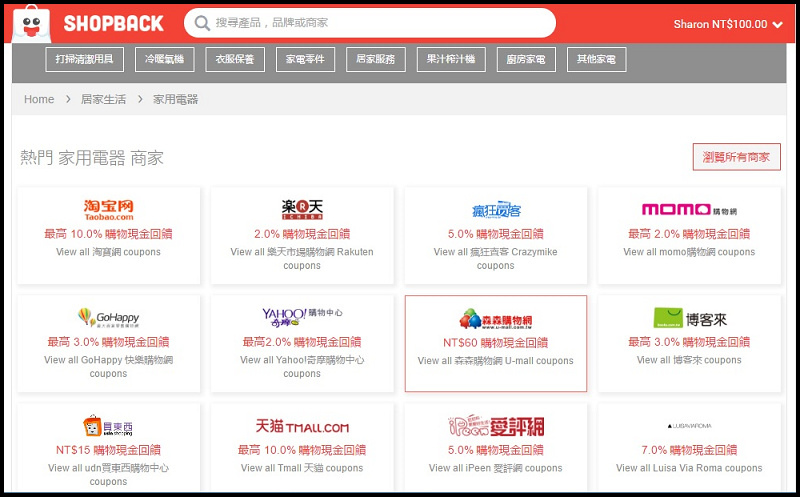
Task: Click the Yahoo奇摩購物中心 logo
Action: 302,317
